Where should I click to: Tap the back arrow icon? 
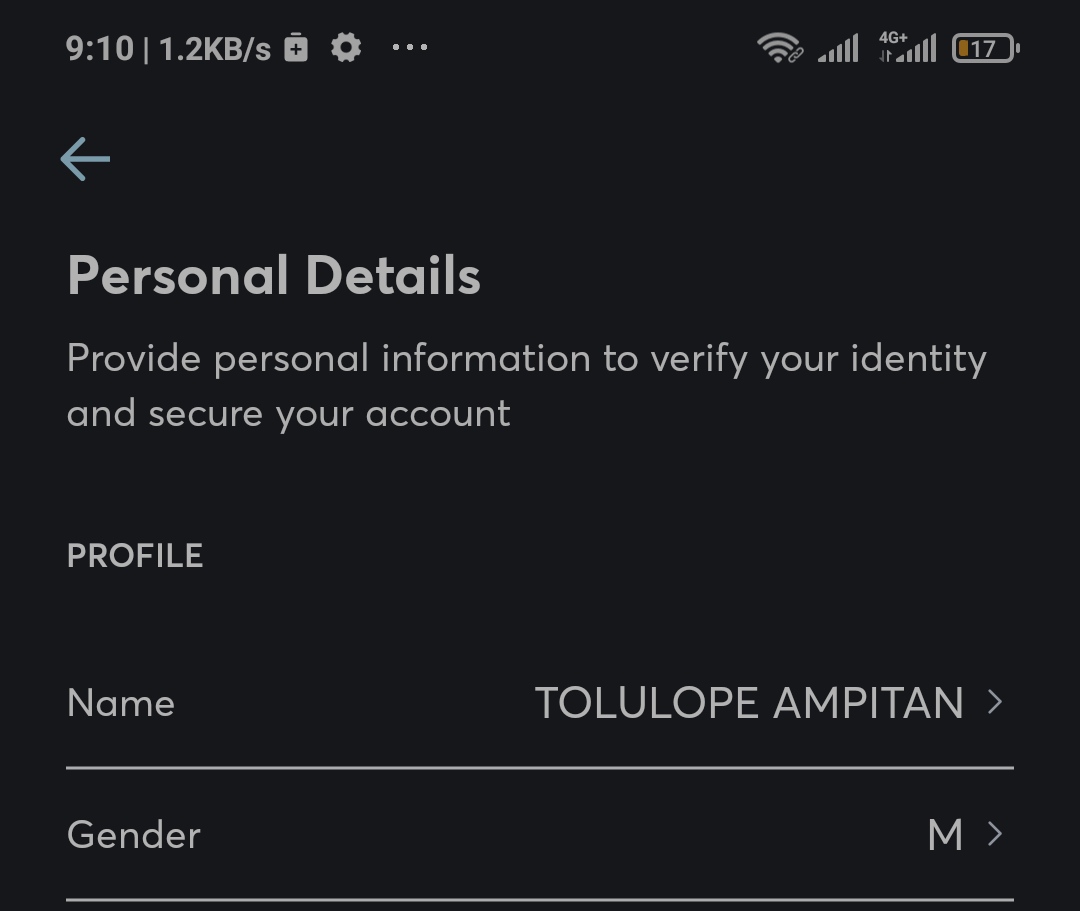pos(85,159)
